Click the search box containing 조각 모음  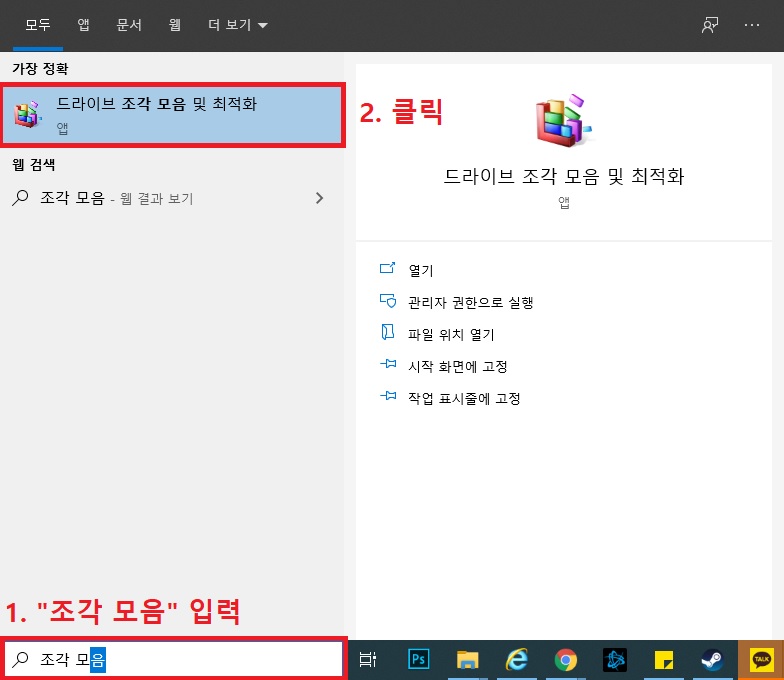point(174,659)
